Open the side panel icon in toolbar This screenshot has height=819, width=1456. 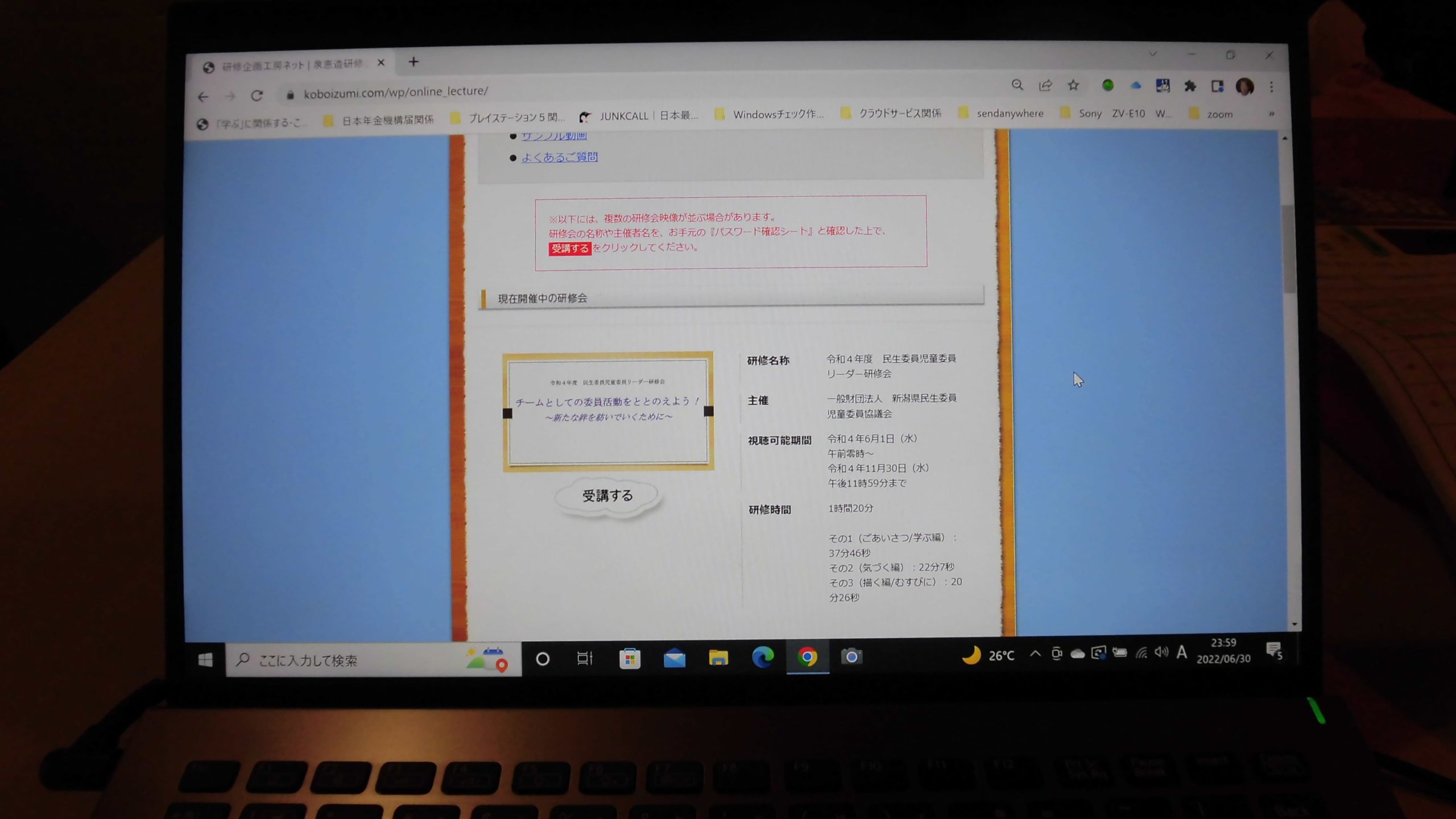click(1217, 86)
